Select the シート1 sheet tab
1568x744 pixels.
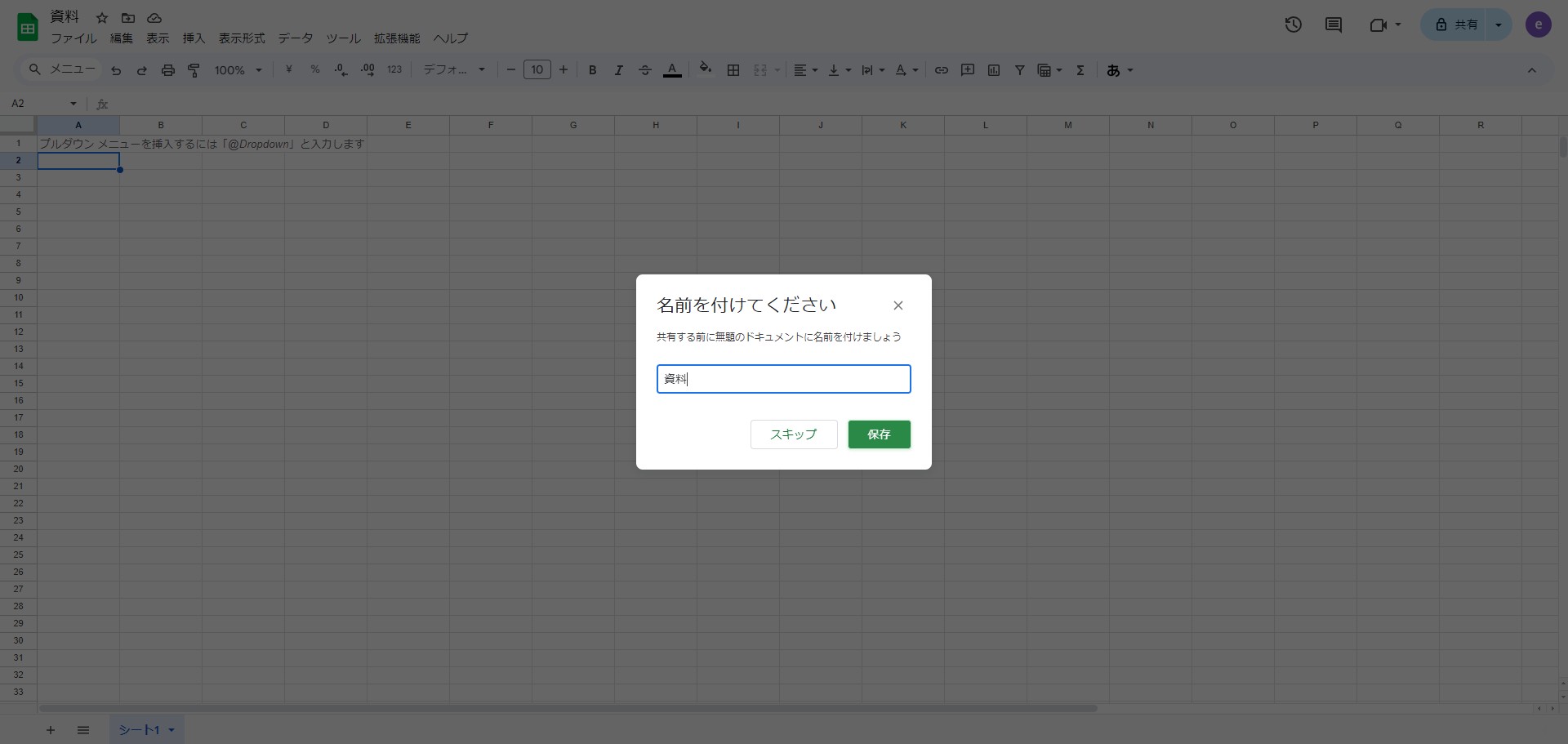tap(147, 730)
